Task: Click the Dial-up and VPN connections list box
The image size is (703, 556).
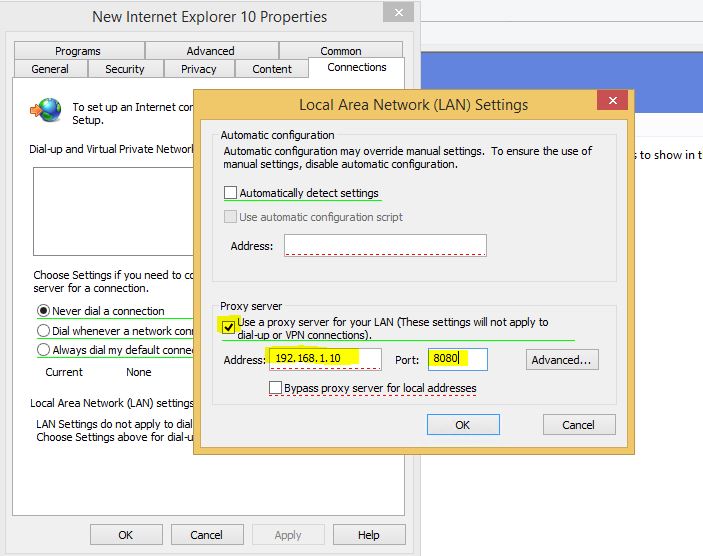Action: click(113, 211)
